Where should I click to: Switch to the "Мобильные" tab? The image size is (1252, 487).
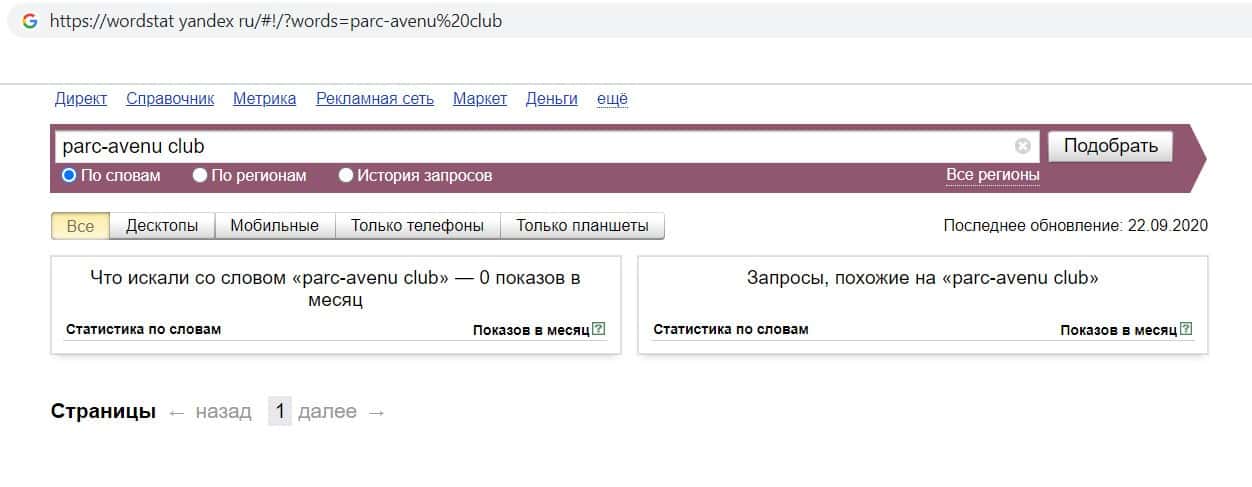pos(274,225)
